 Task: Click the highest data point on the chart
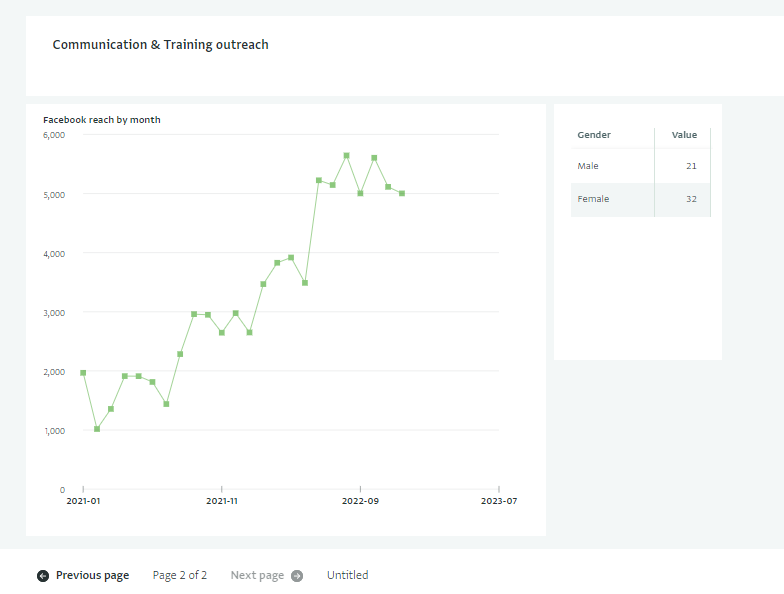coord(346,156)
